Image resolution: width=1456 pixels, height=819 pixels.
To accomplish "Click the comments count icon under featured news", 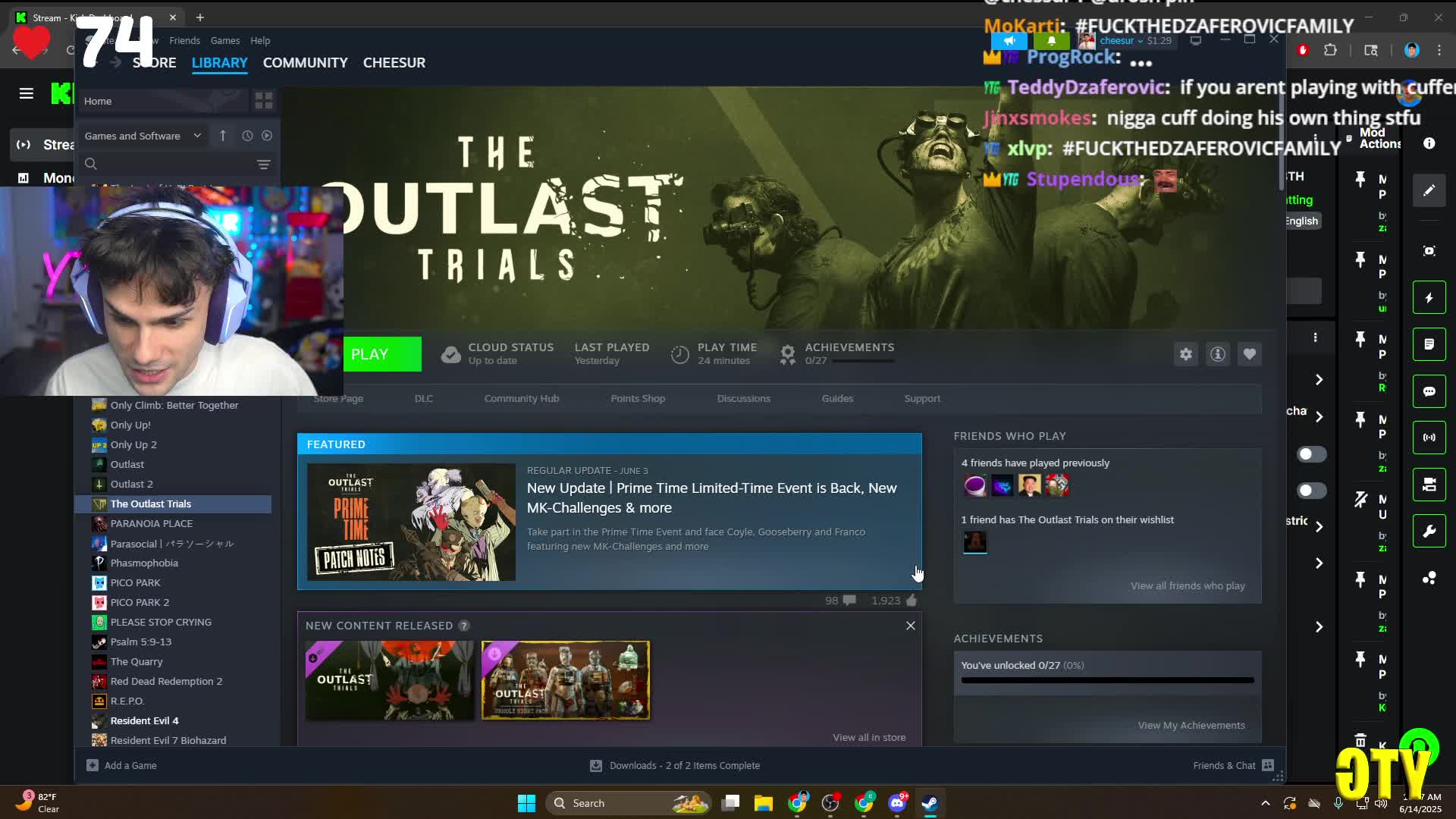I will (x=849, y=601).
